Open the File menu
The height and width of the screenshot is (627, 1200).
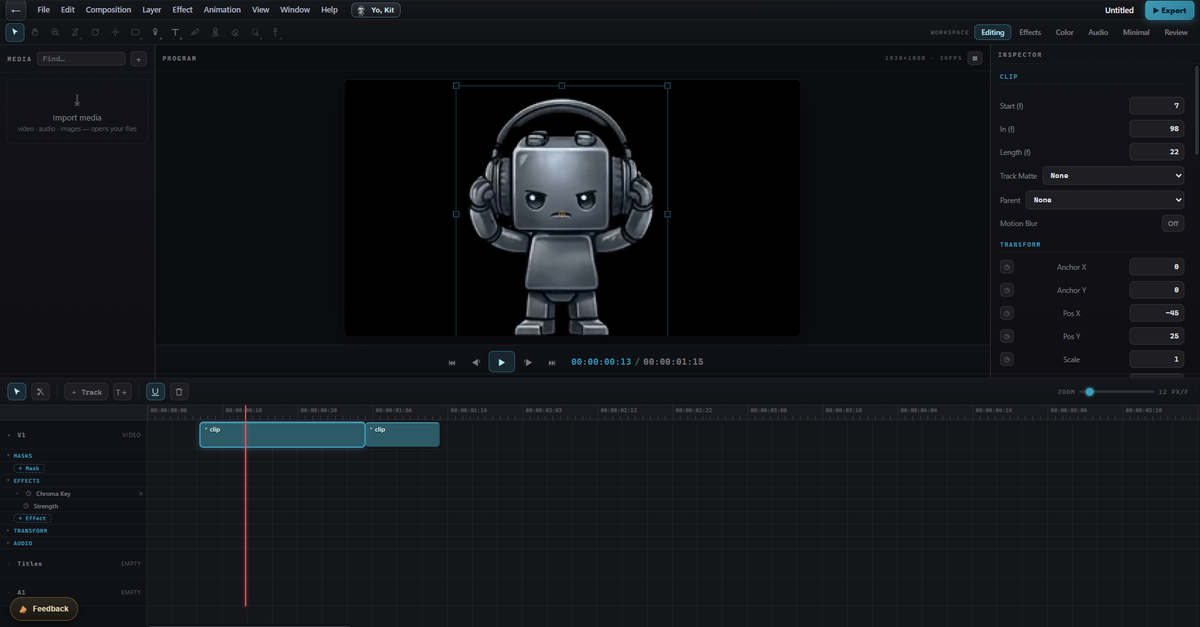[x=44, y=10]
